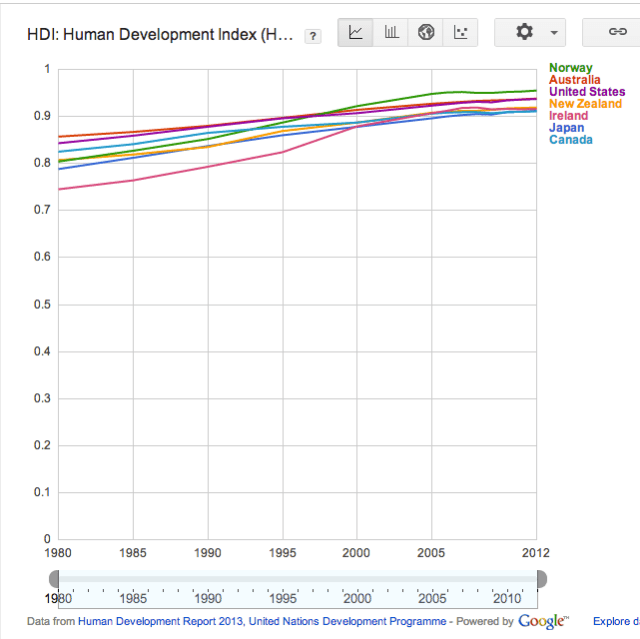Screen dimensions: 640x639
Task: Click the right time range slider handle
Action: click(x=541, y=579)
